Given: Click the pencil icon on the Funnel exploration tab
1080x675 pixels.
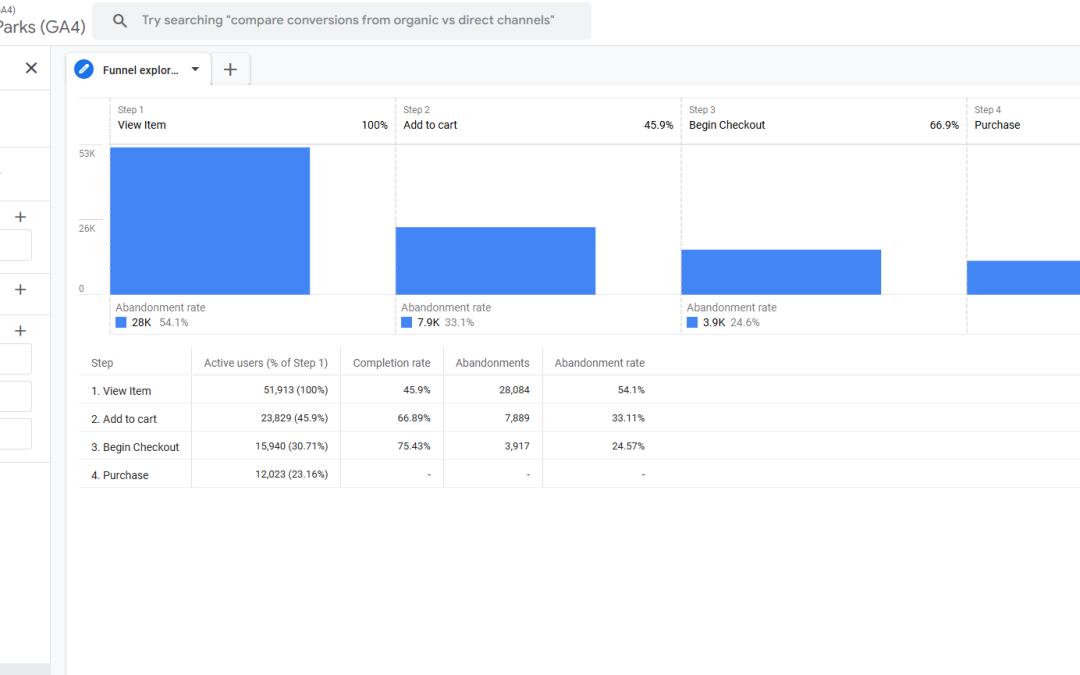Looking at the screenshot, I should pyautogui.click(x=84, y=70).
